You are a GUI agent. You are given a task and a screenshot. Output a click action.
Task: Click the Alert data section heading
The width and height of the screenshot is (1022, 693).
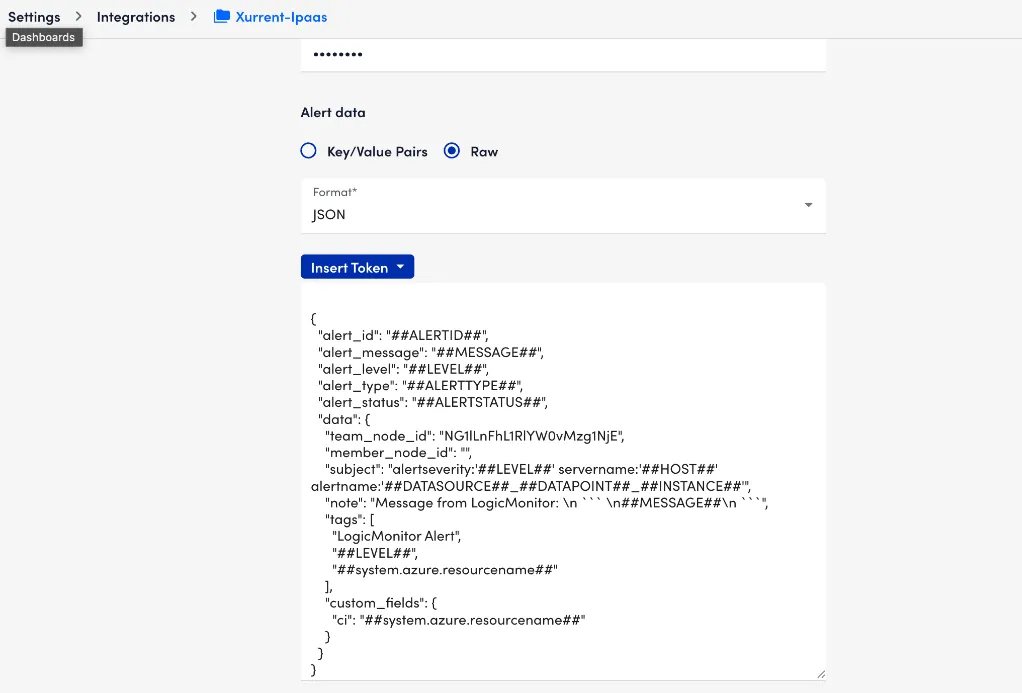tap(333, 112)
